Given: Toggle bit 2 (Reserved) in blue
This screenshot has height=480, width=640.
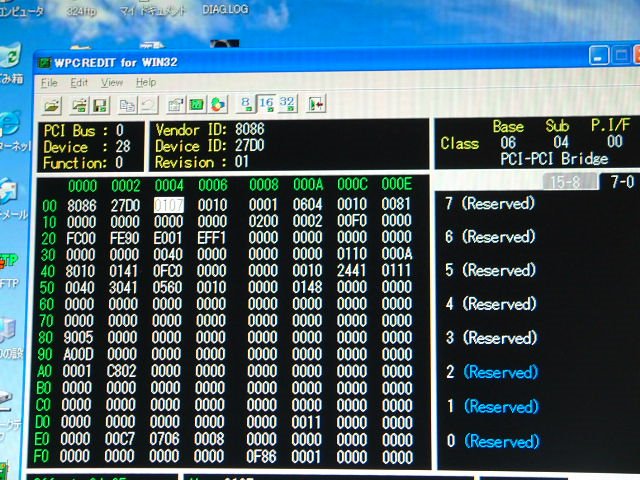Looking at the screenshot, I should (492, 372).
